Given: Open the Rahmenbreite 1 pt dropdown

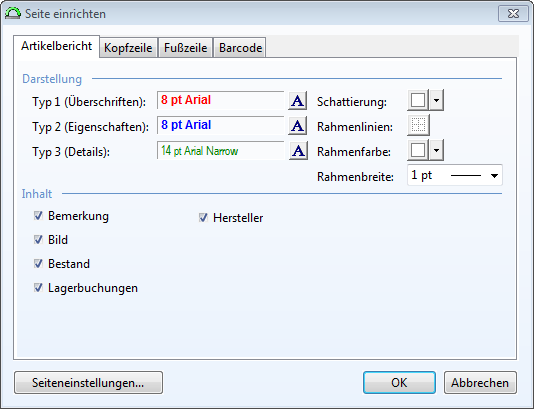Looking at the screenshot, I should click(x=455, y=175).
